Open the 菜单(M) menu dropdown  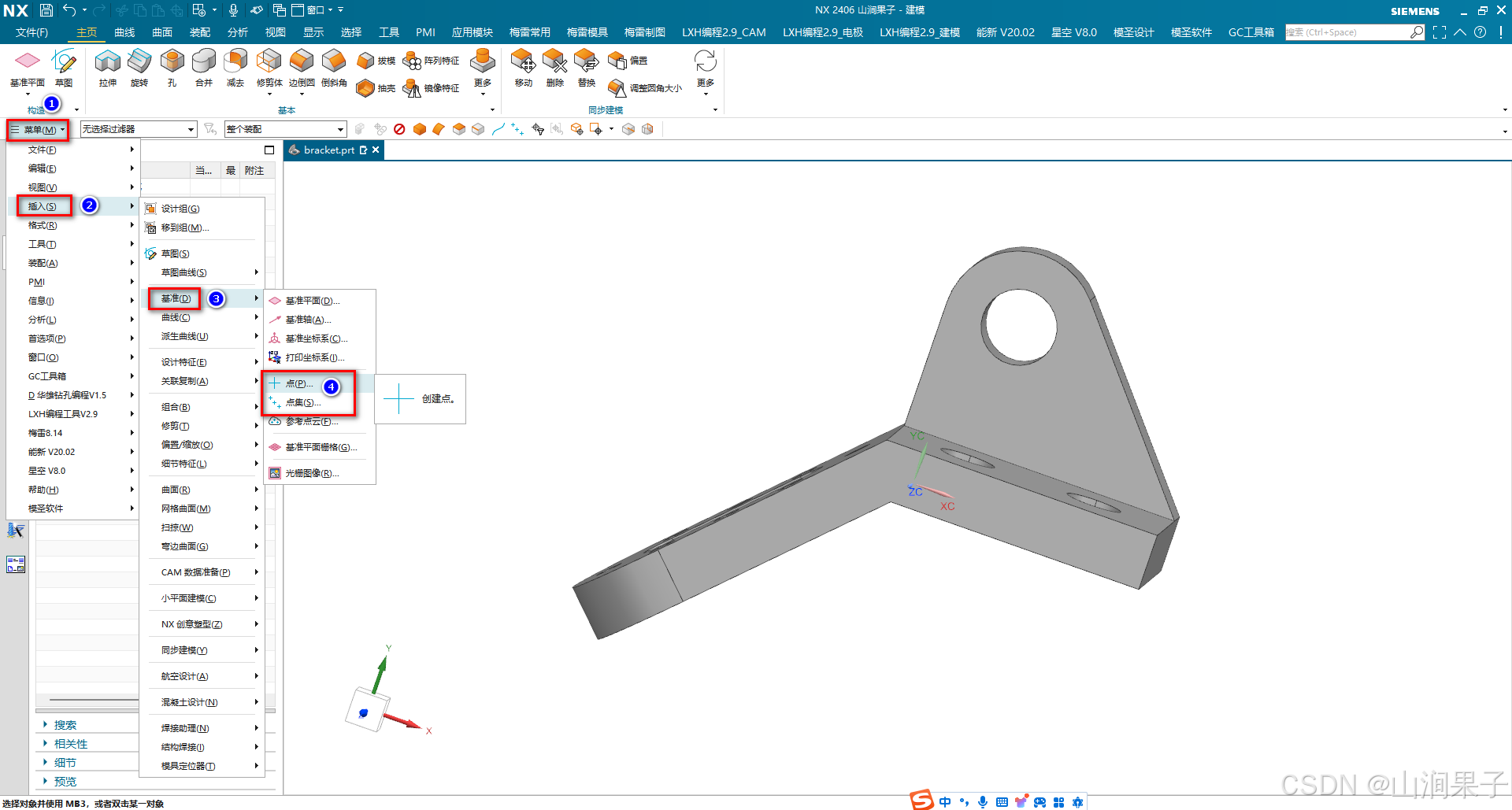(x=38, y=129)
